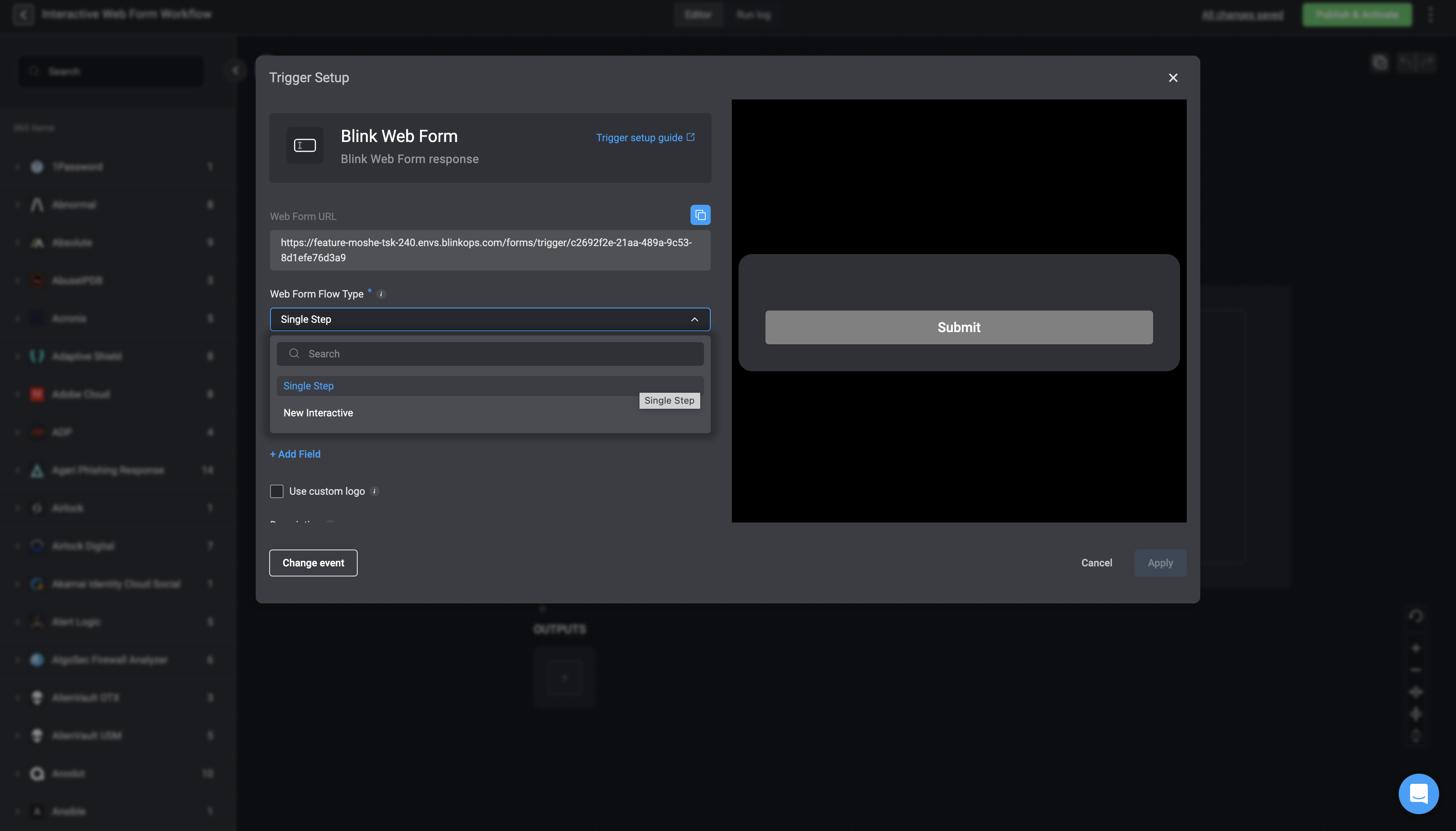This screenshot has width=1456, height=831.
Task: Click the Agari Phishing Response icon
Action: click(x=37, y=470)
